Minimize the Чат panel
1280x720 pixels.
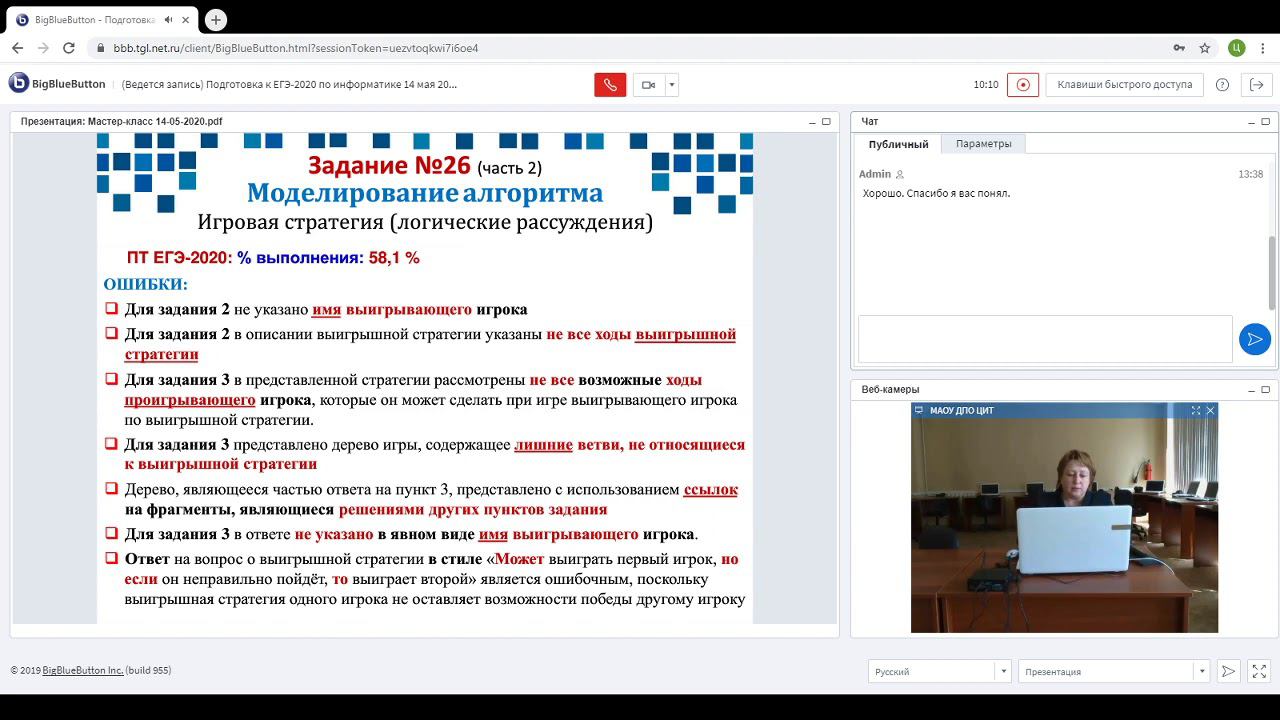point(1251,122)
